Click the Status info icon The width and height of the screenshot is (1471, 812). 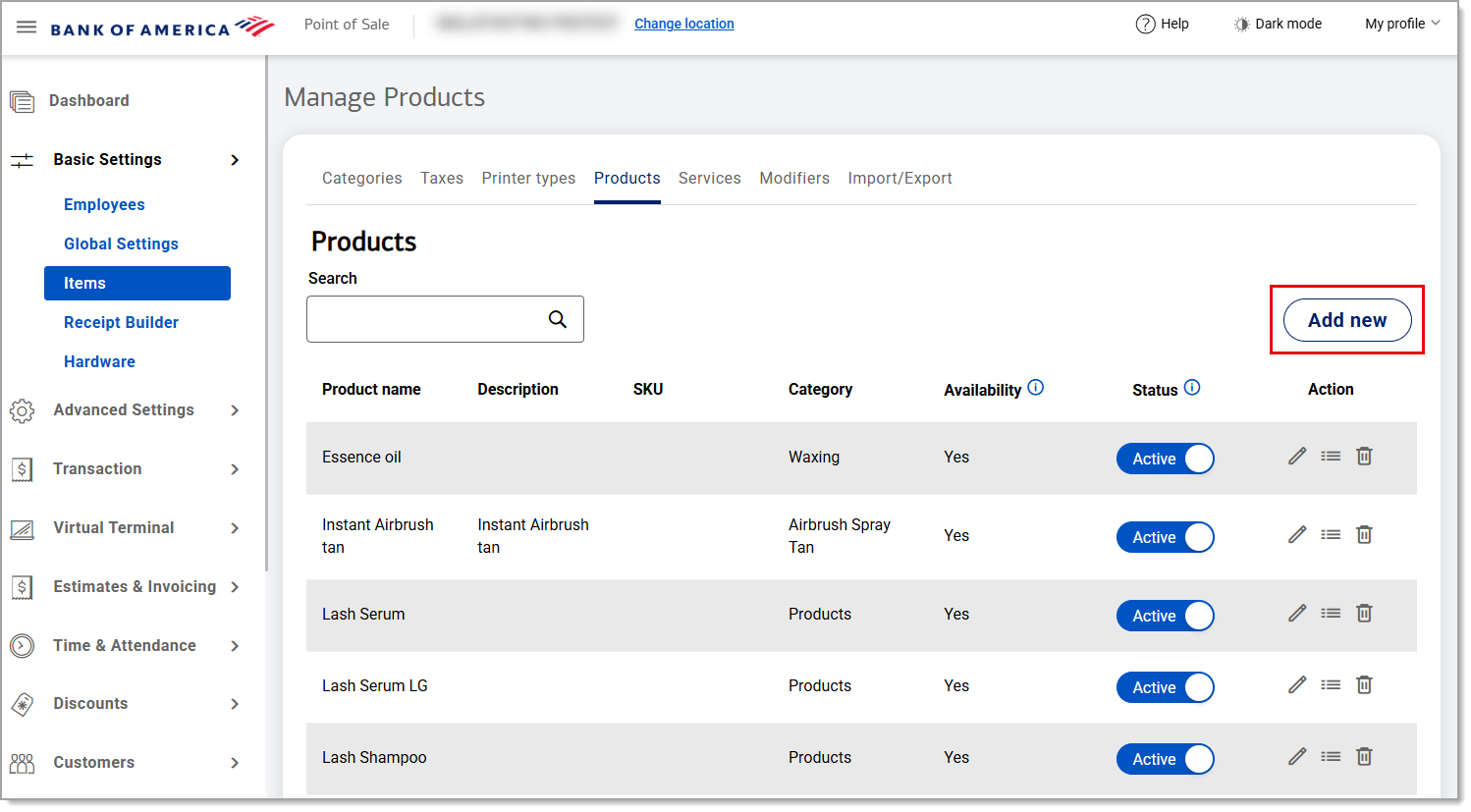tap(1193, 387)
